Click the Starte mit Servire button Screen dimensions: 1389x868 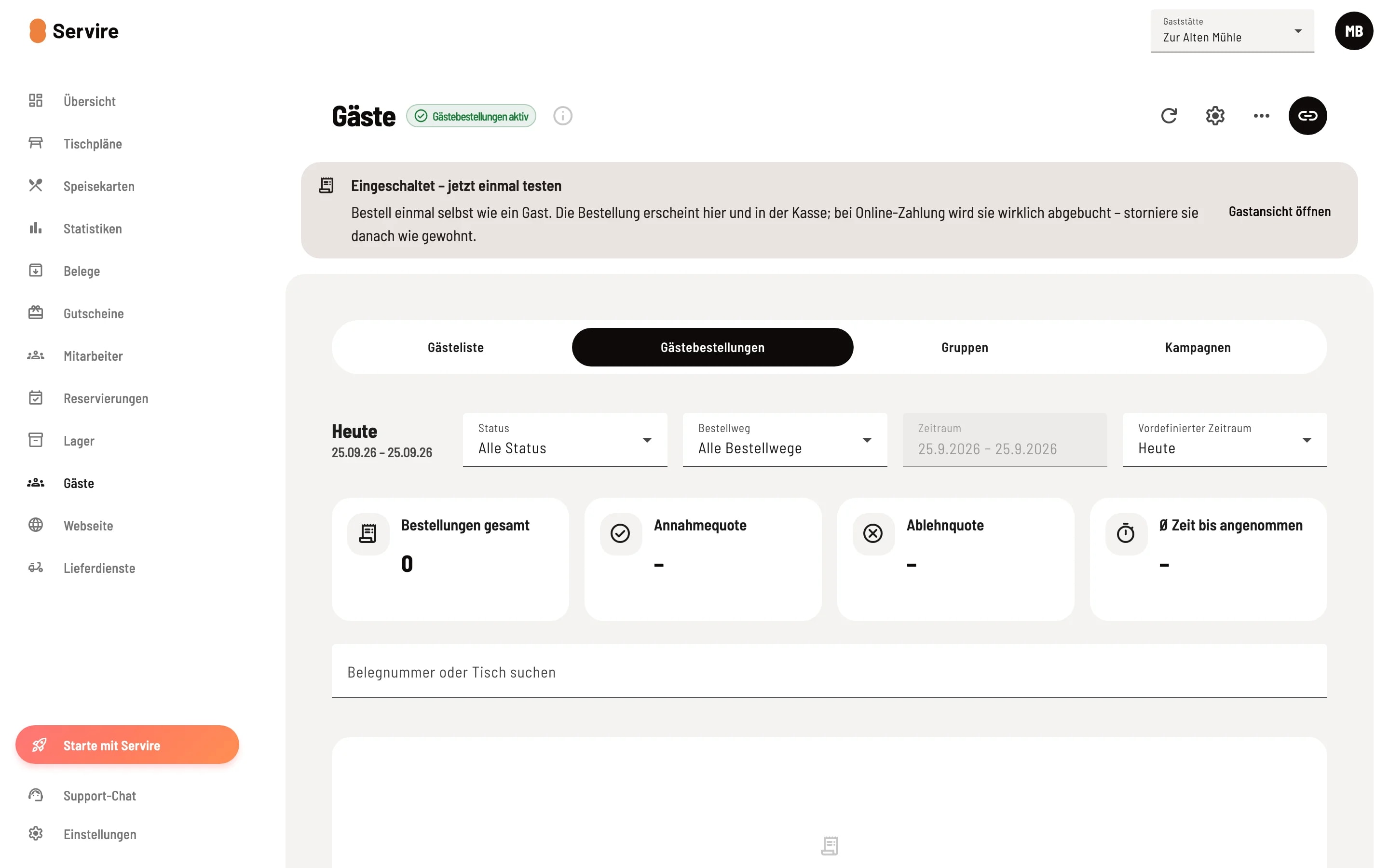click(x=127, y=745)
